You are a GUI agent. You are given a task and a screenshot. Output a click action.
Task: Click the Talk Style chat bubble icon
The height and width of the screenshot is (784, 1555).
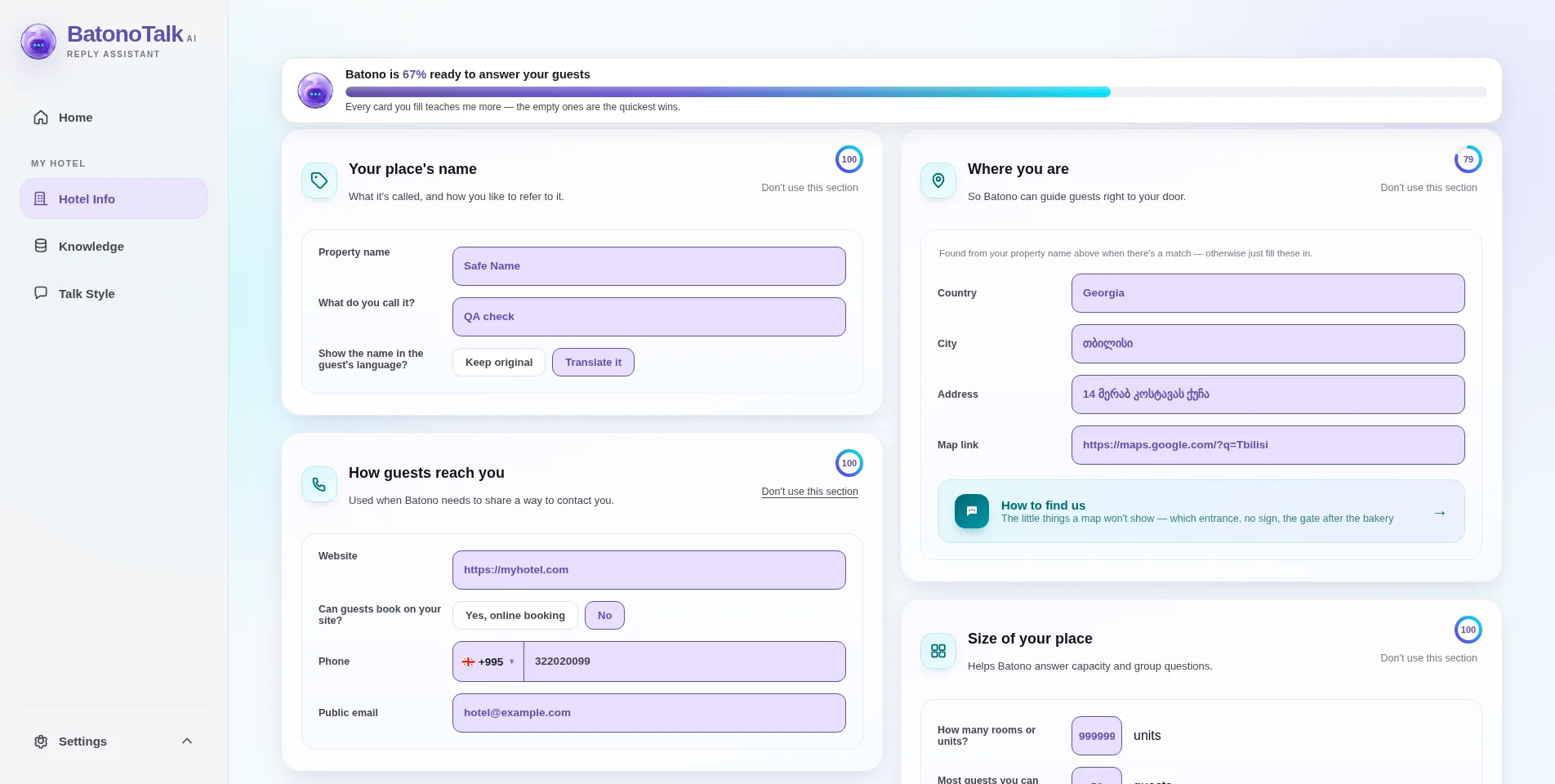pyautogui.click(x=41, y=293)
